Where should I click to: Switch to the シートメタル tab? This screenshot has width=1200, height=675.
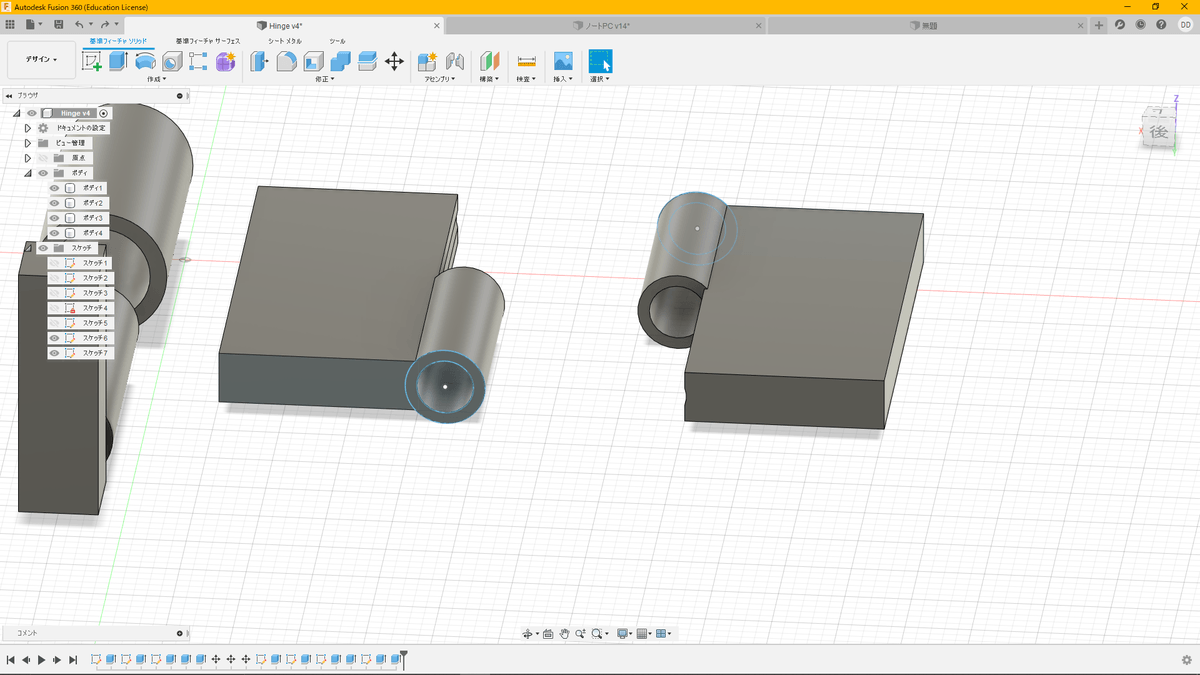(x=285, y=41)
